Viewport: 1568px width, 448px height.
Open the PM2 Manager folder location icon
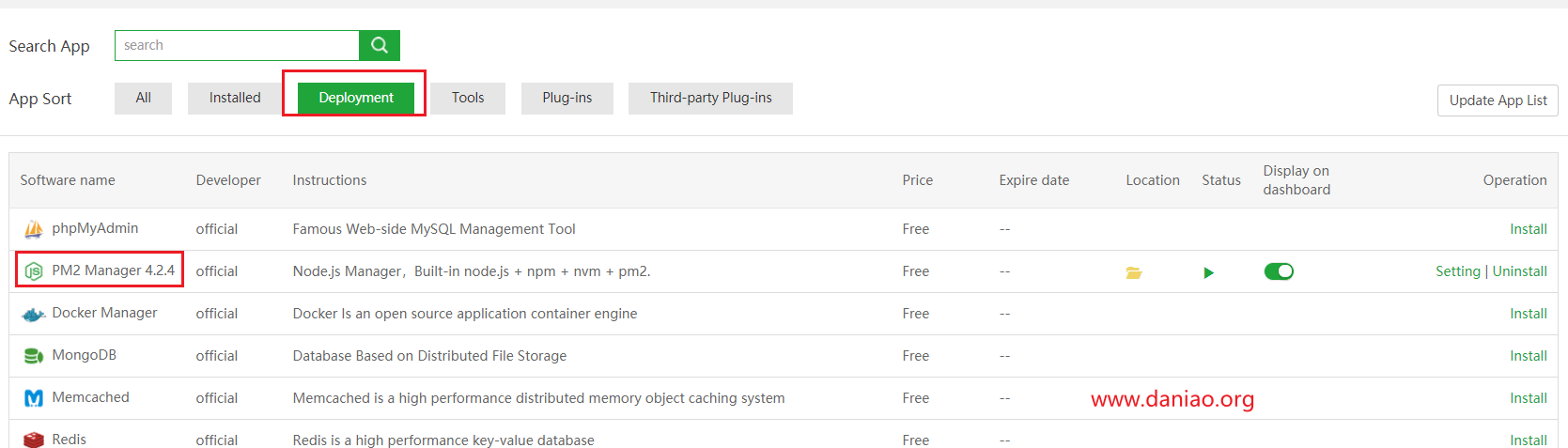pos(1134,272)
